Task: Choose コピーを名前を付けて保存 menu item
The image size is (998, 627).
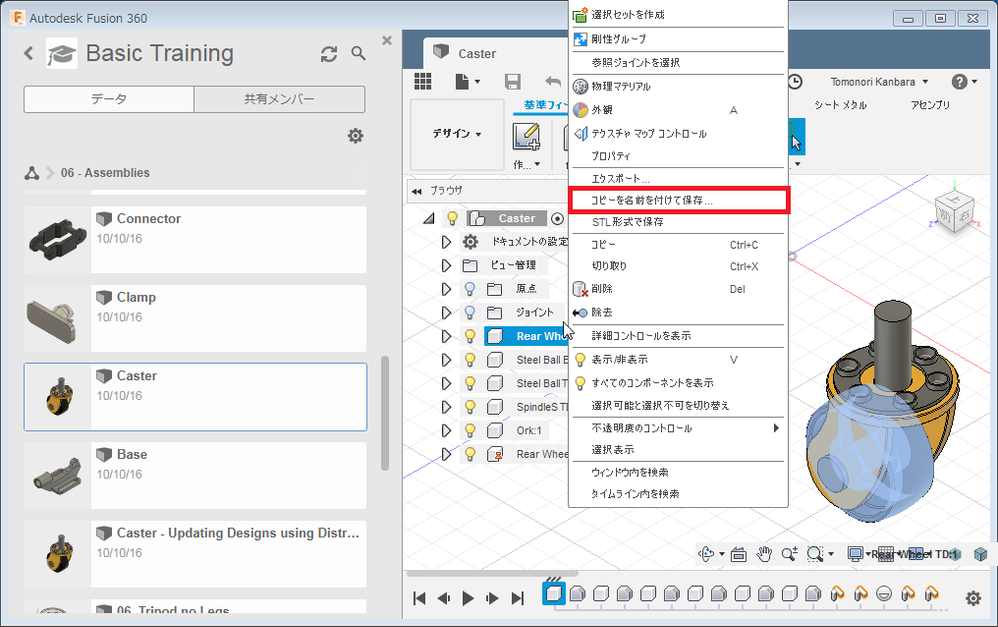Action: click(x=678, y=200)
